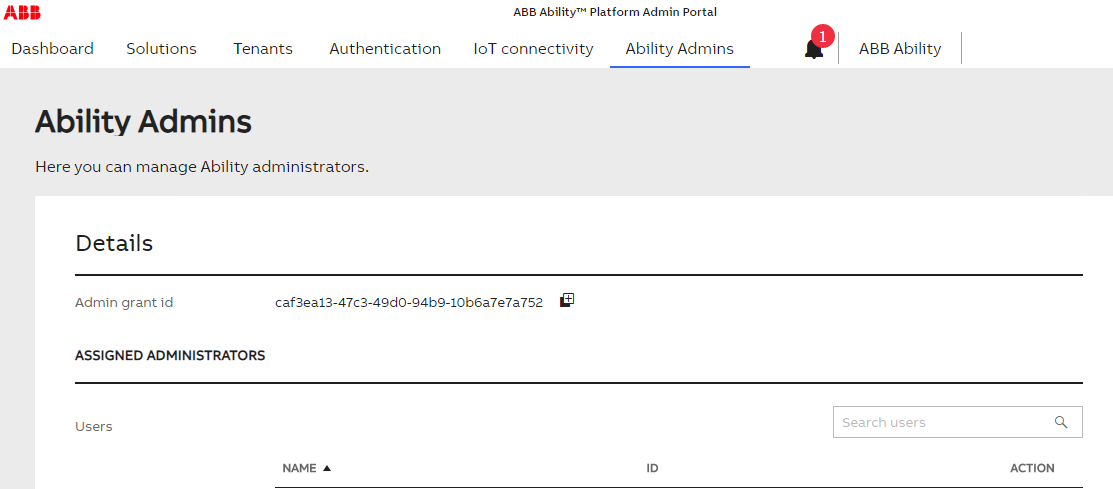Screen dimensions: 1113x489
Task: Click the ABB logo
Action: click(22, 12)
